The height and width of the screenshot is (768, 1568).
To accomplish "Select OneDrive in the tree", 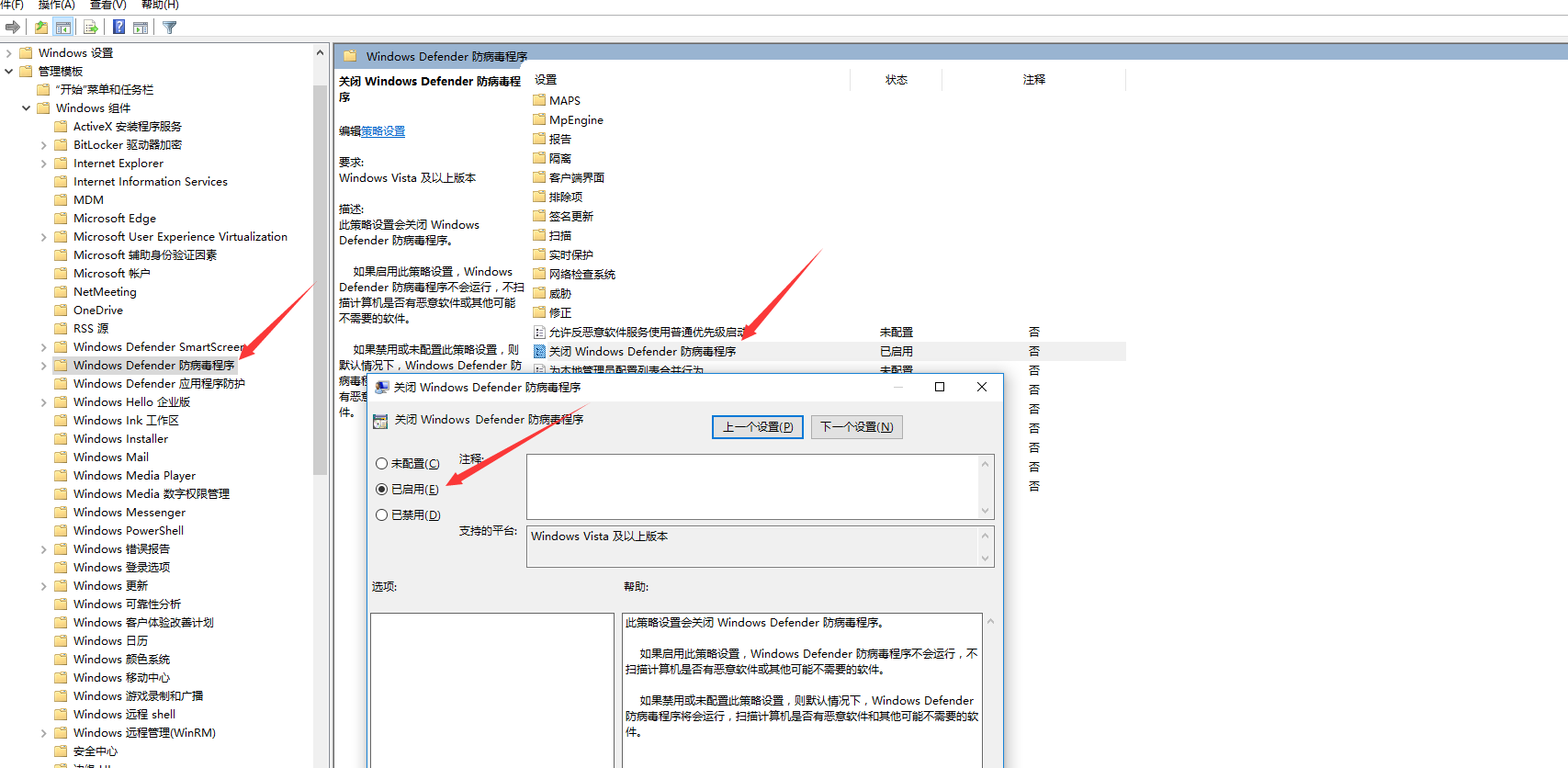I will pyautogui.click(x=98, y=311).
